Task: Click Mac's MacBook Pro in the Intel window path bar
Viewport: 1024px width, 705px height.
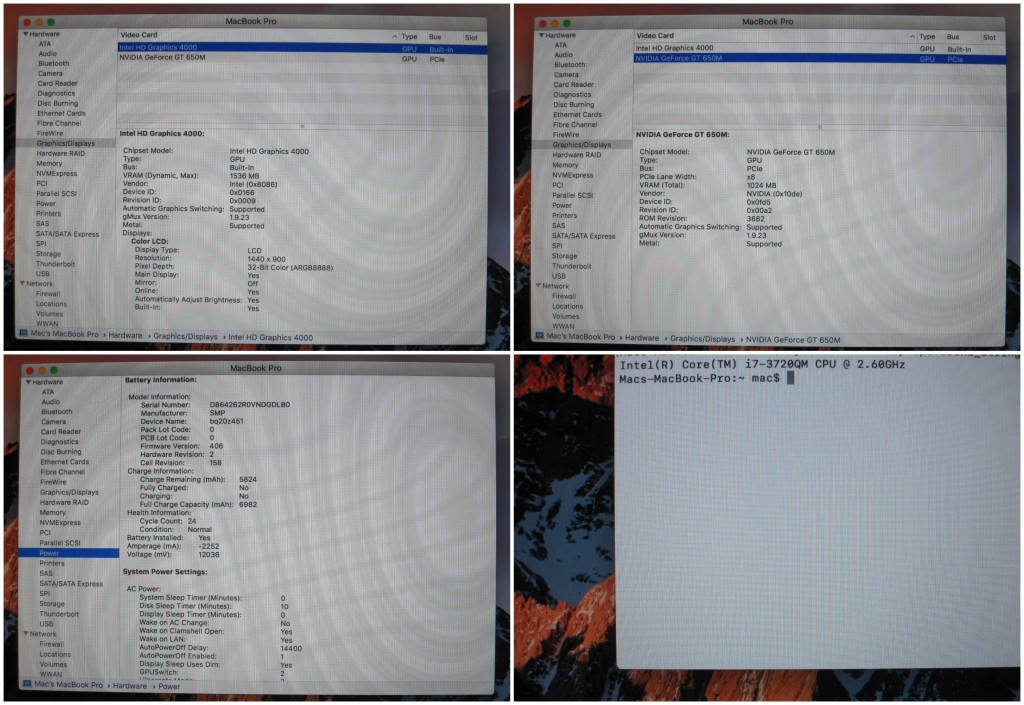Action: pos(65,334)
